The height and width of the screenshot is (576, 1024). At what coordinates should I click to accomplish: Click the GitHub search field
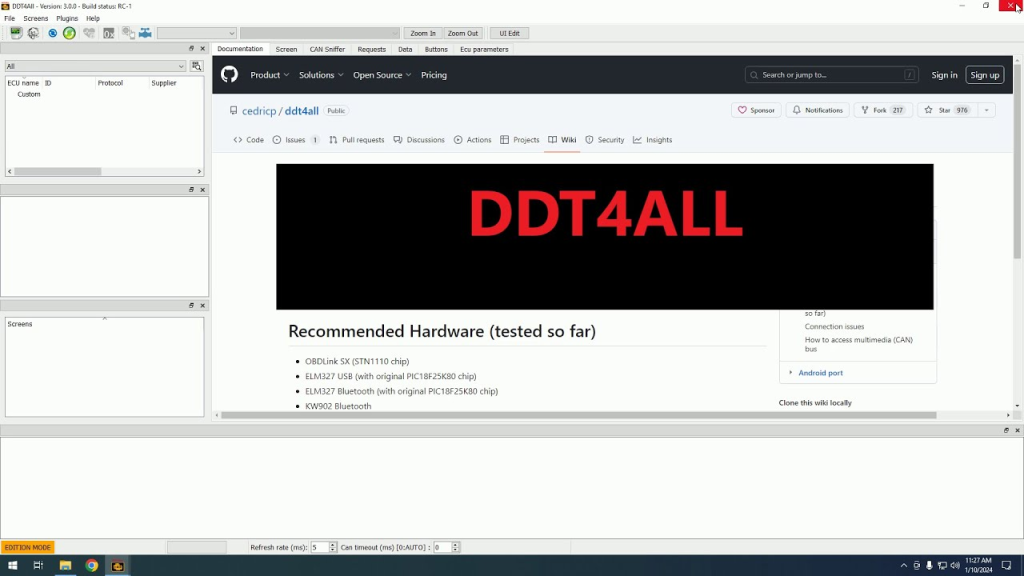click(831, 75)
